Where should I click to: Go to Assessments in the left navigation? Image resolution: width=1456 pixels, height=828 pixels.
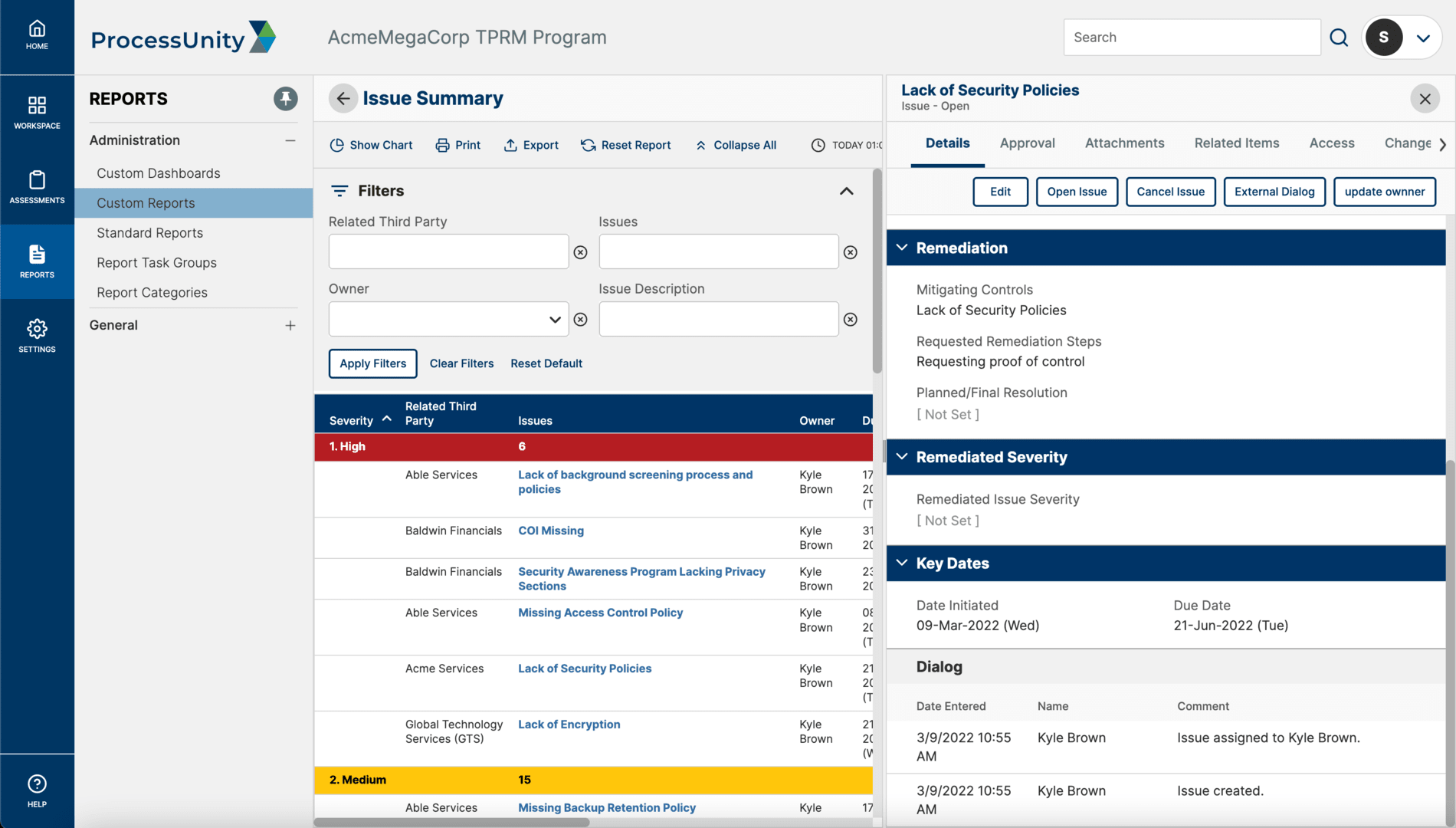coord(37,187)
